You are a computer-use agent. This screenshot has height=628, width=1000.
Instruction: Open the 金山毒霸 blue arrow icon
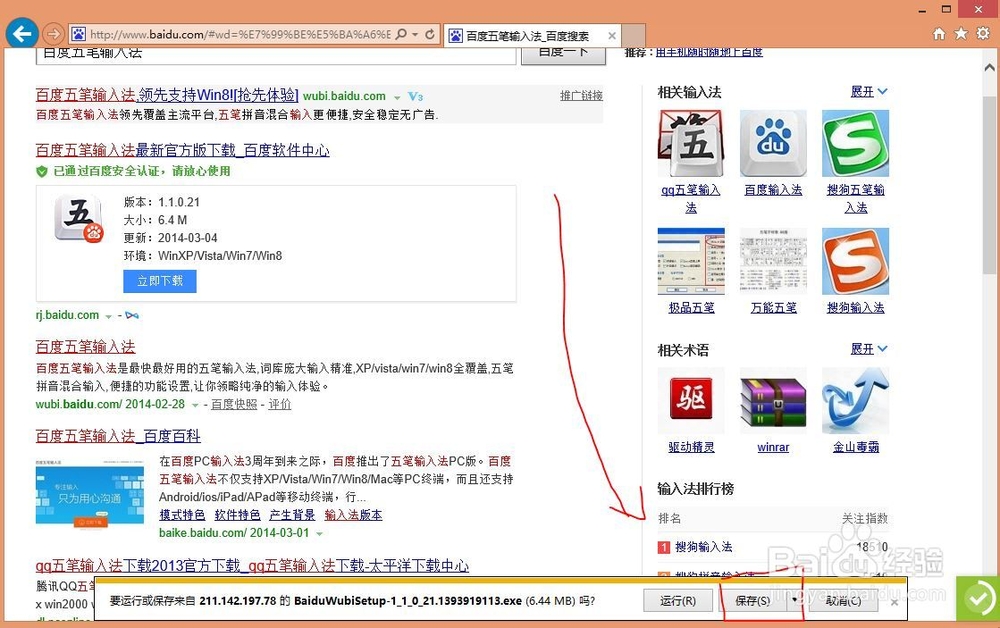click(855, 400)
